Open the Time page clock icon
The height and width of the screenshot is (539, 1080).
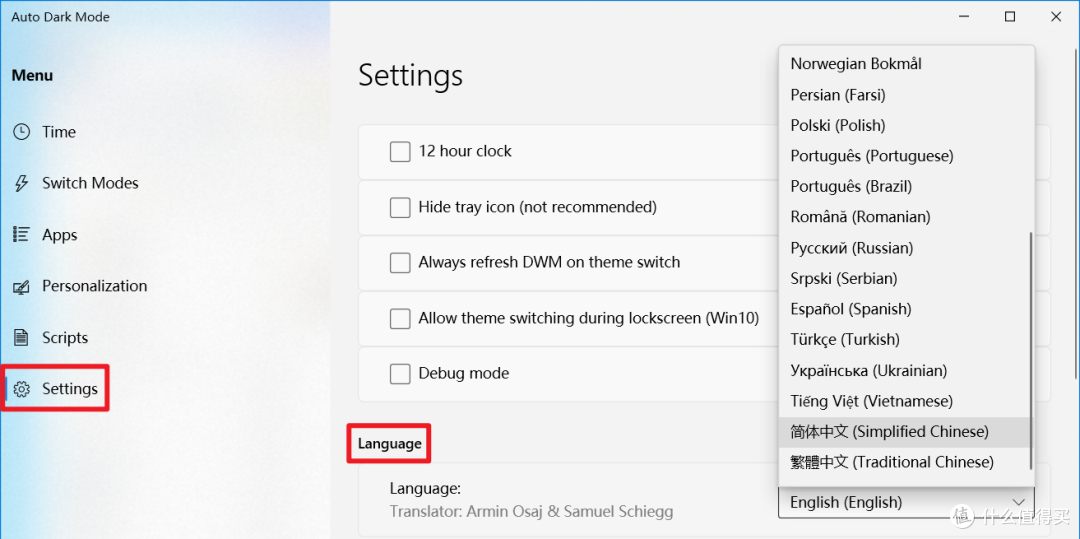coord(22,131)
